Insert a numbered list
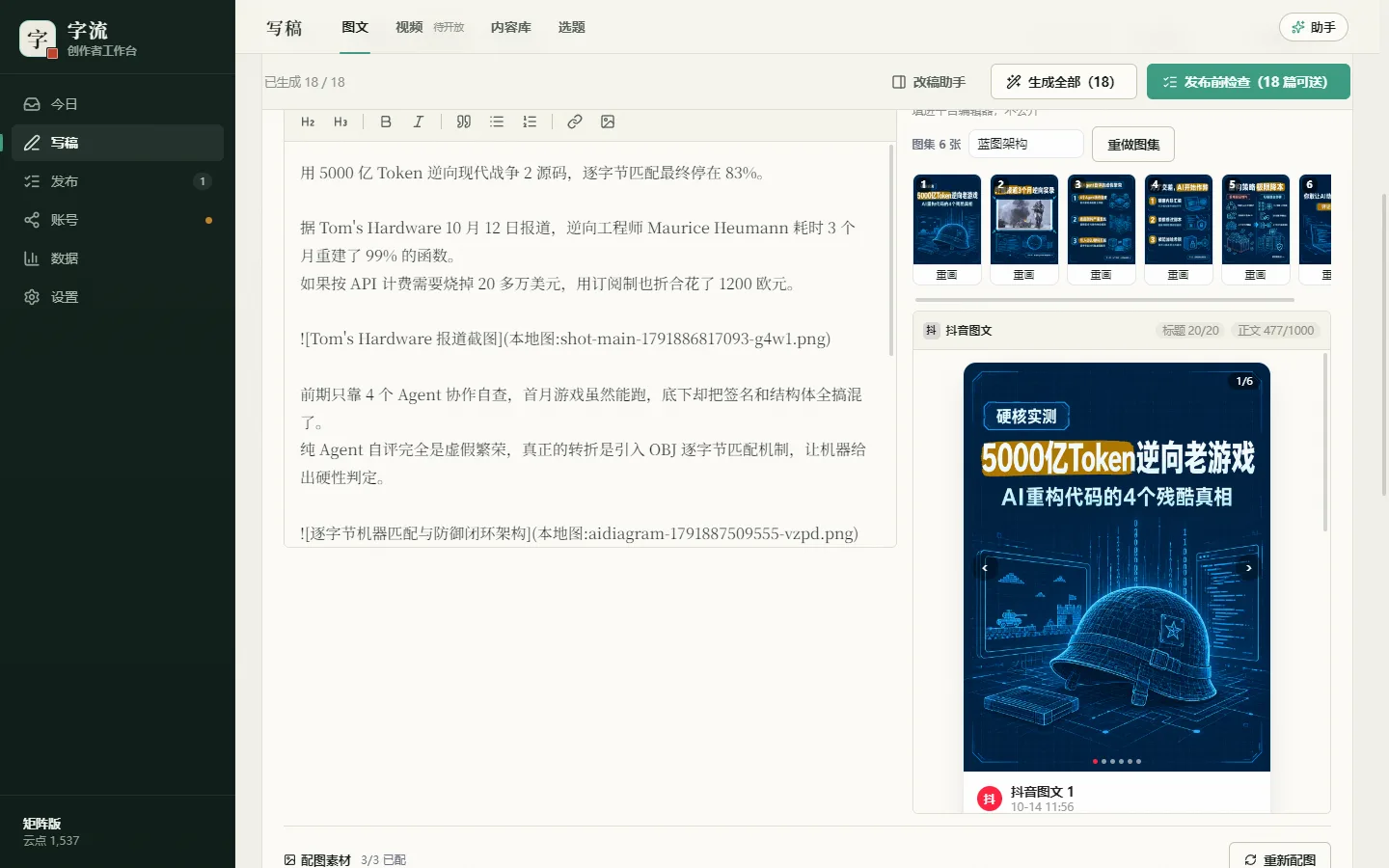Viewport: 1389px width, 868px height. (x=530, y=122)
